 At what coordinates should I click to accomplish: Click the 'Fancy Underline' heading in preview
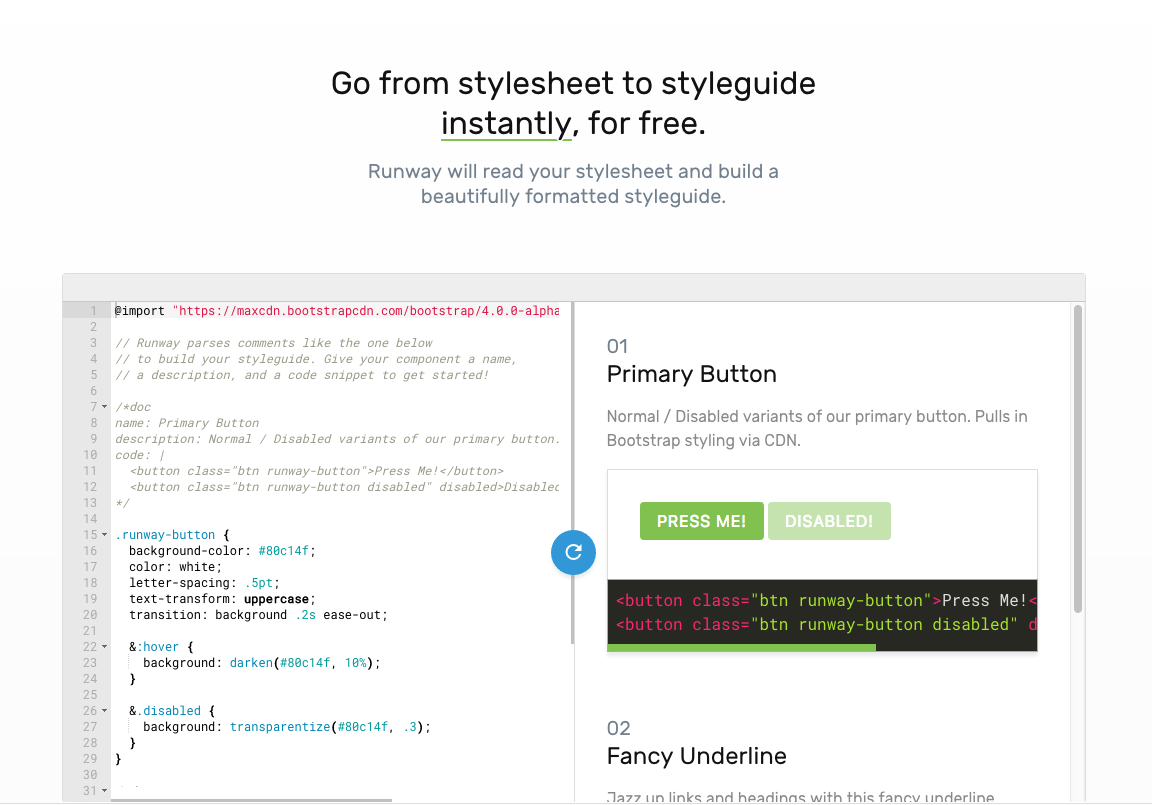(696, 757)
